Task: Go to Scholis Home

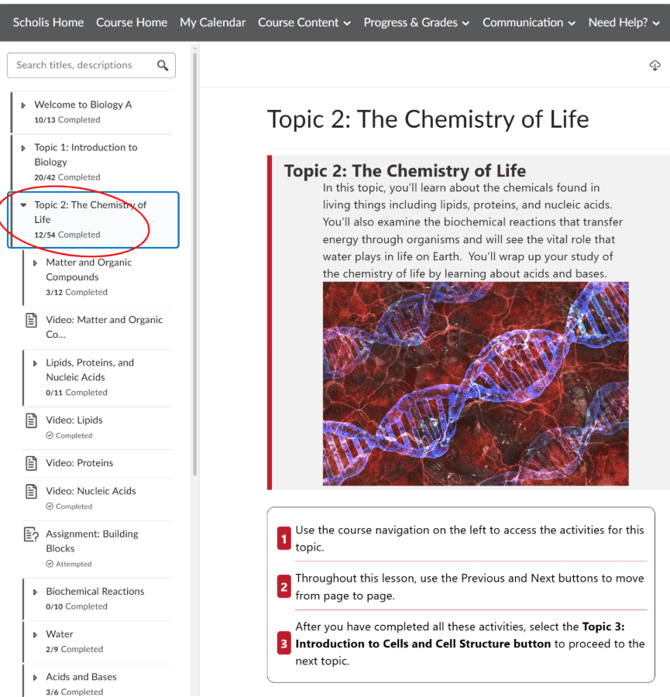Action: 48,23
